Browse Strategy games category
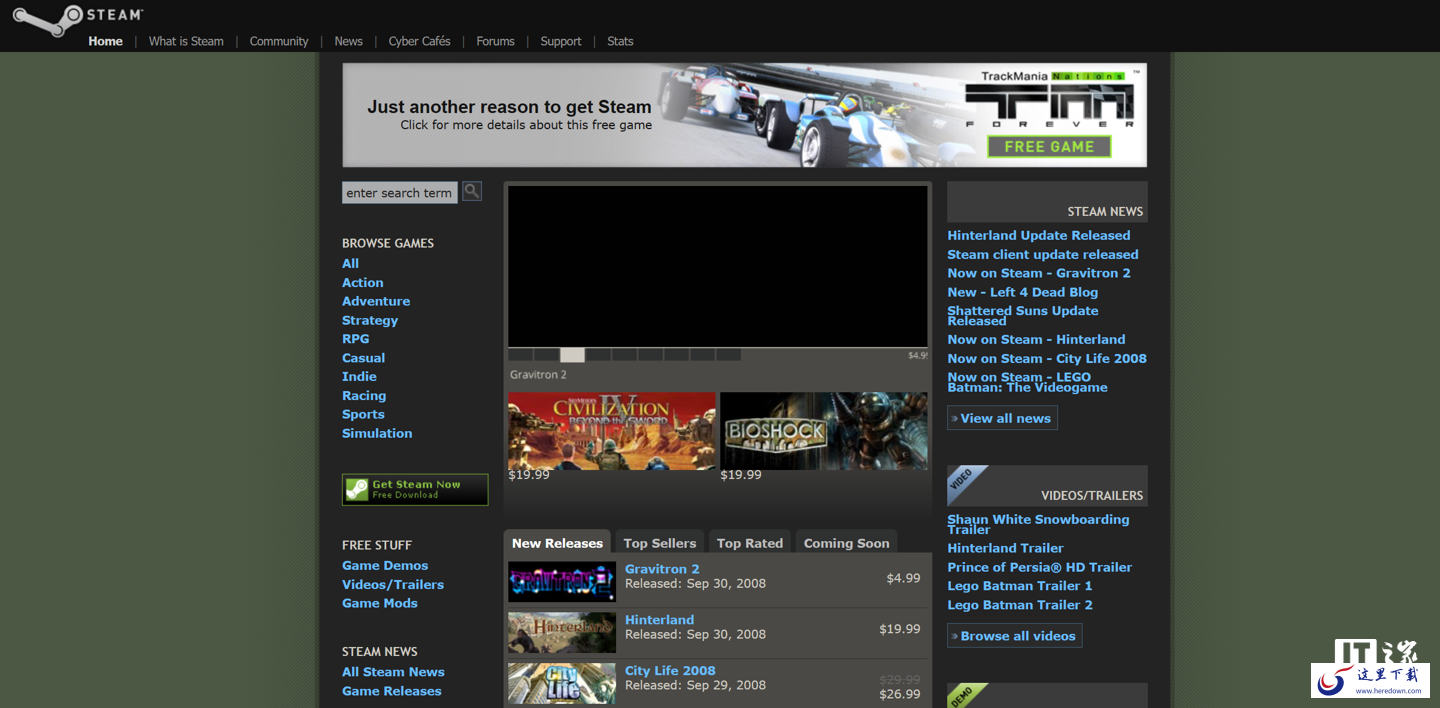The image size is (1440, 708). [x=370, y=320]
